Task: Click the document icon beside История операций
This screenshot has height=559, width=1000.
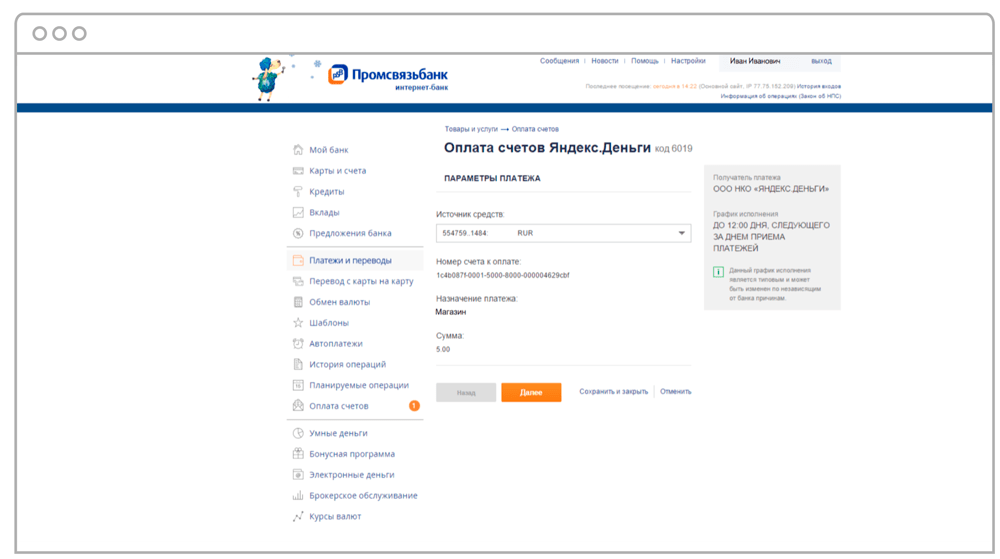Action: point(298,364)
